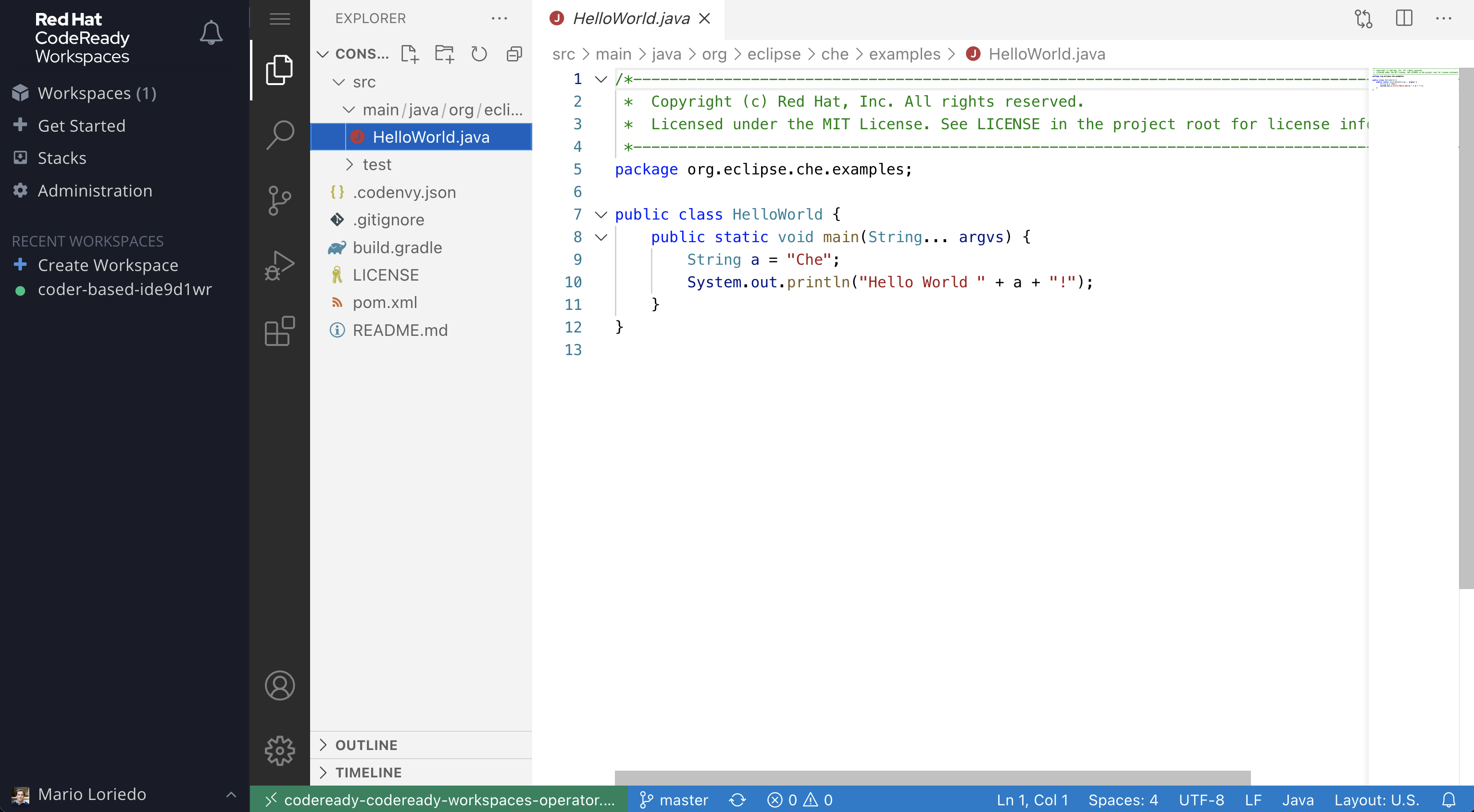Change Java language mode

1297,800
